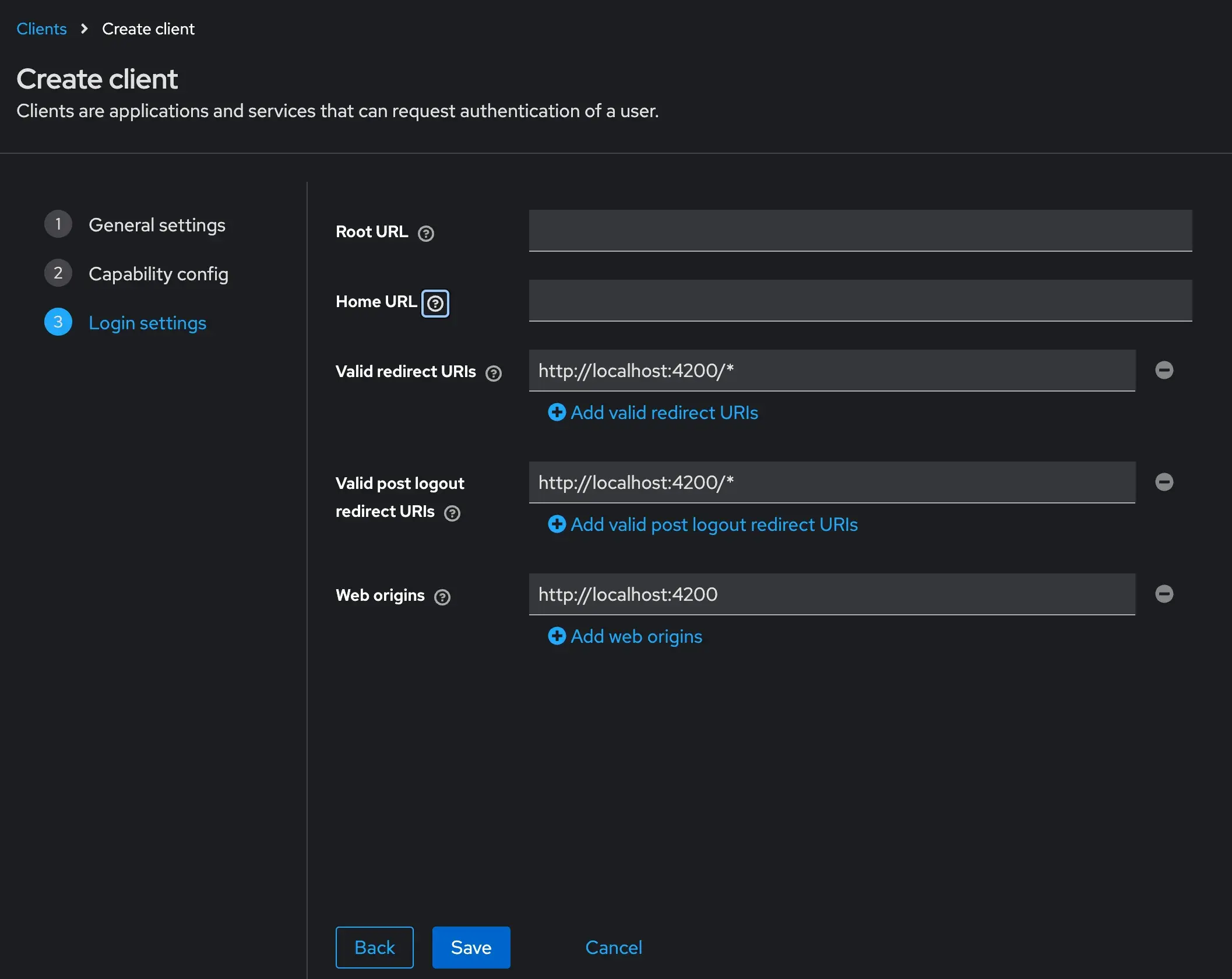
Task: Go to the Capability config step
Action: pos(158,273)
